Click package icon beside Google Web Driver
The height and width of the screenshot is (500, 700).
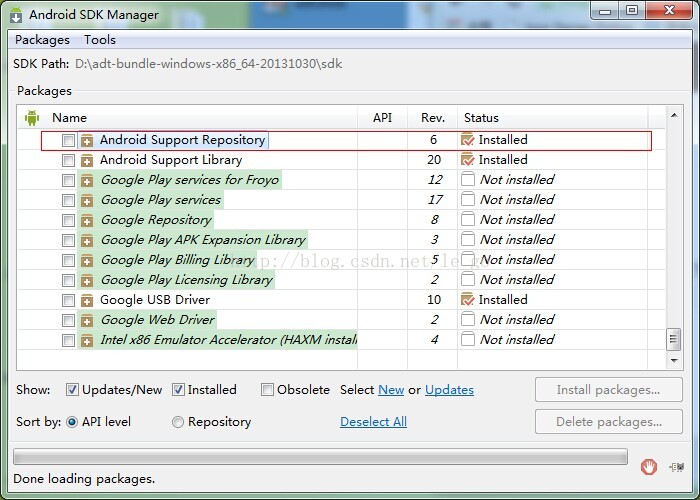point(87,321)
